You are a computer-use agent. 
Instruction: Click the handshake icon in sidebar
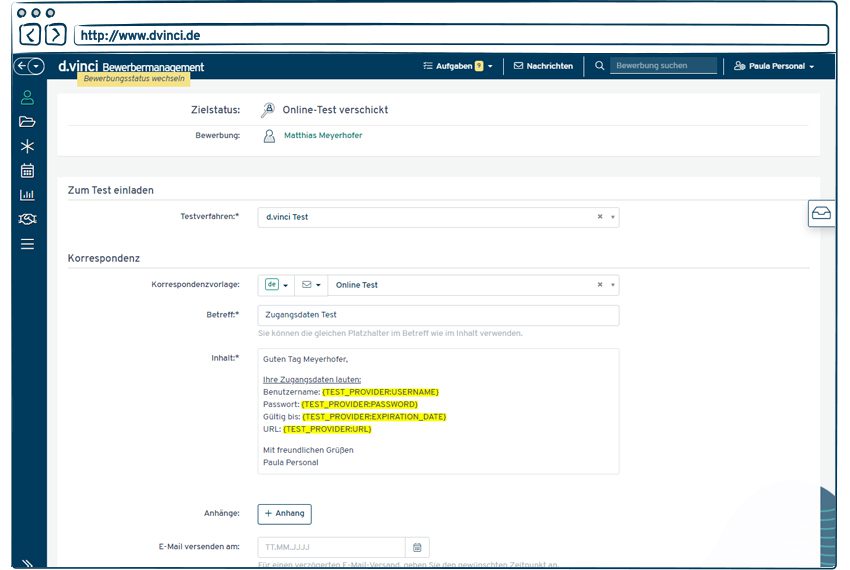[x=27, y=219]
